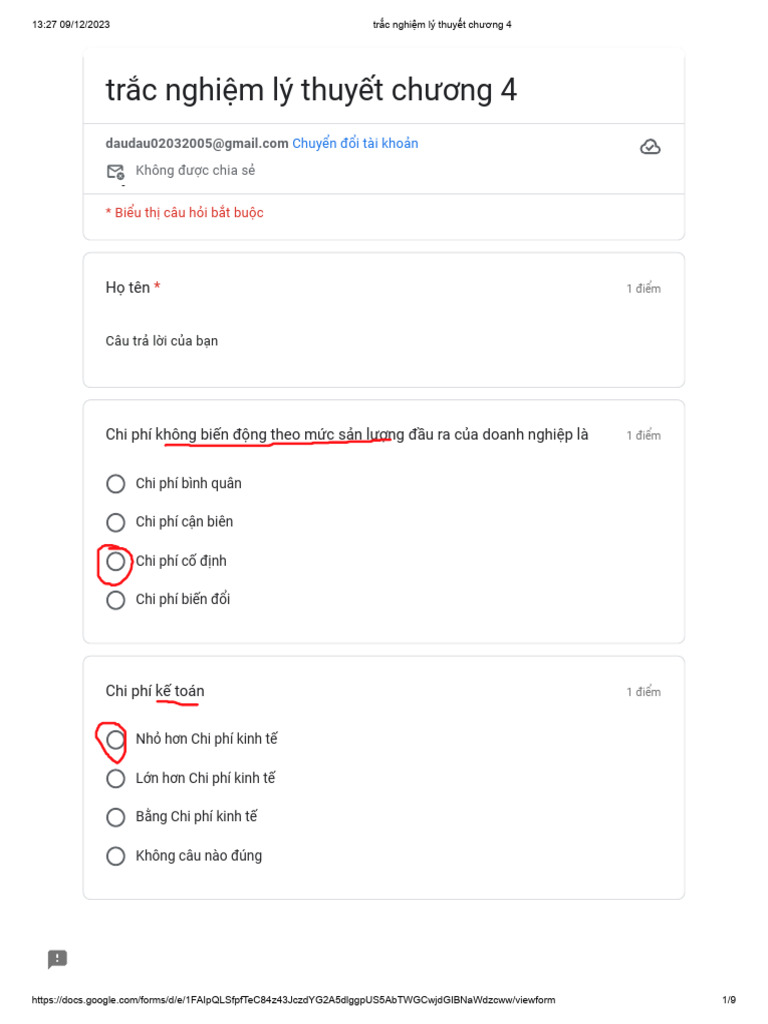The height and width of the screenshot is (1024, 768).
Task: Click the not-shared email envelope icon
Action: click(116, 172)
